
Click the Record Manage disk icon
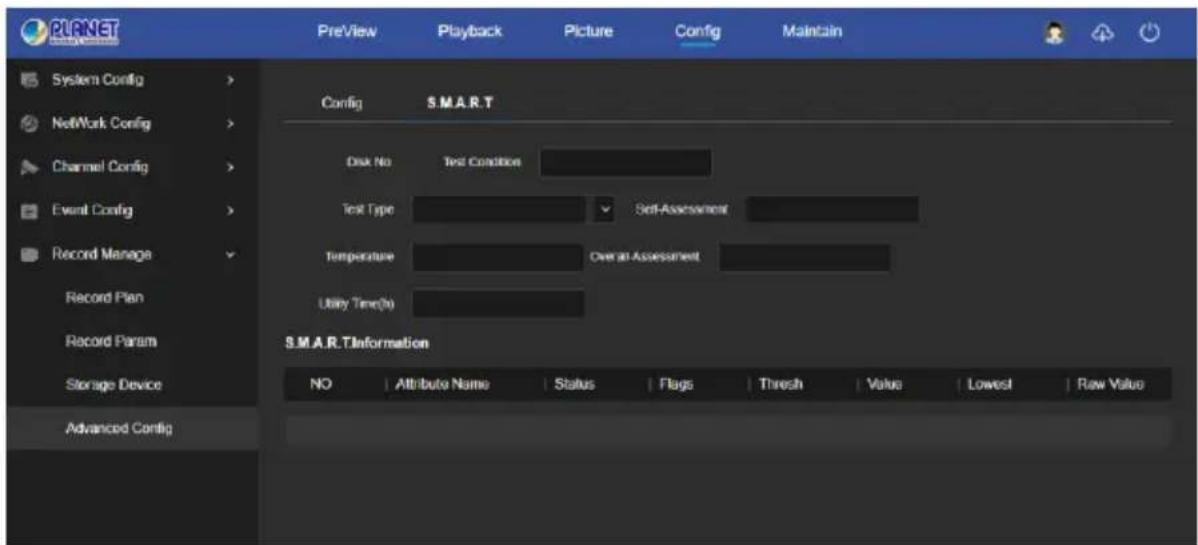[x=28, y=253]
